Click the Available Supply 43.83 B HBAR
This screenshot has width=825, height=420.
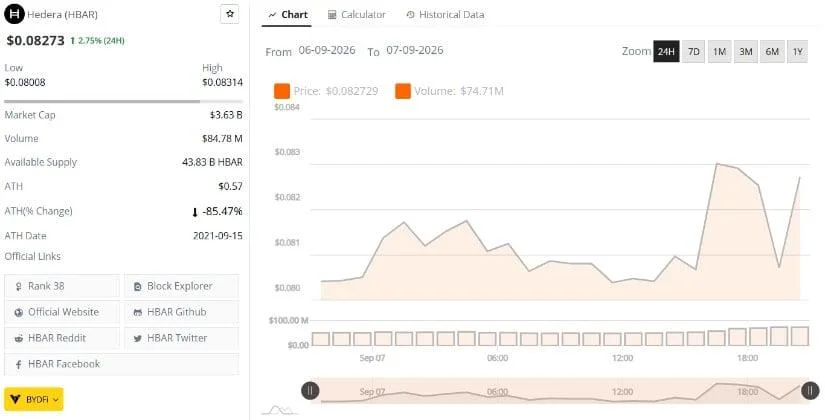(x=213, y=163)
